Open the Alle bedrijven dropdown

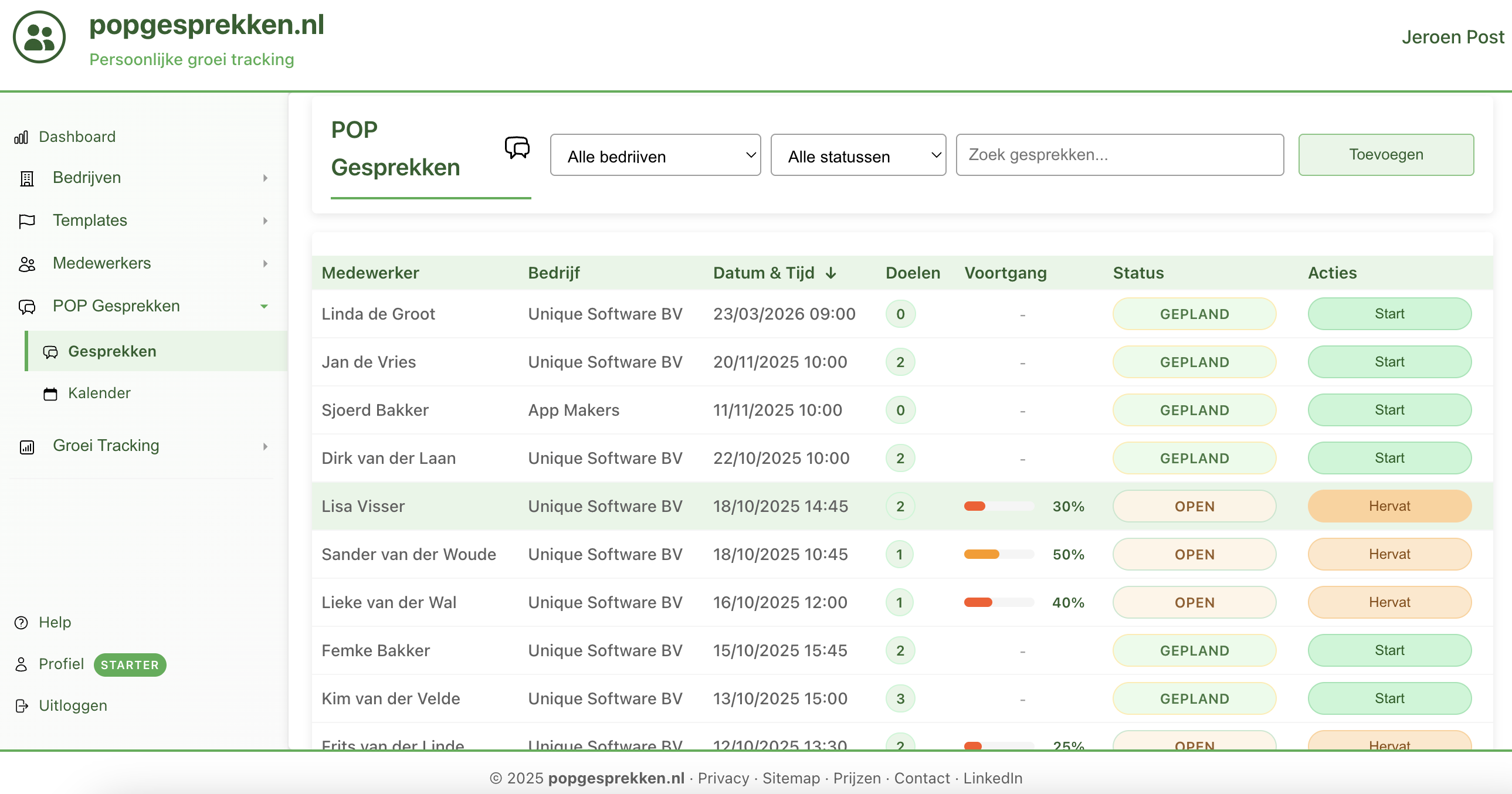(655, 155)
